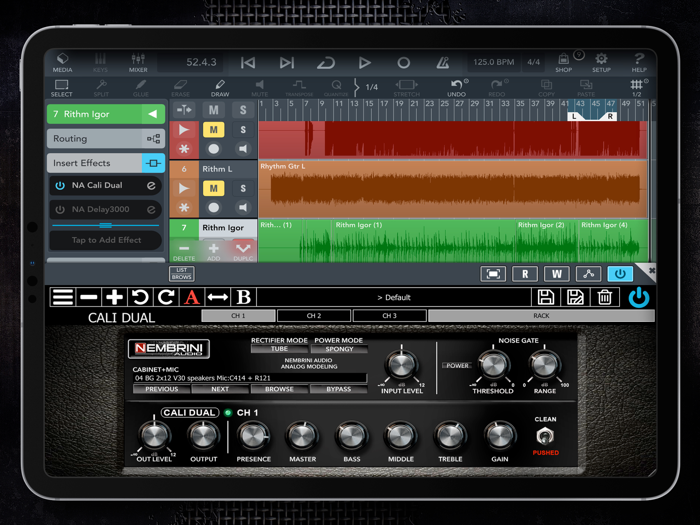The height and width of the screenshot is (525, 700).
Task: Open the RACK tab
Action: click(x=542, y=316)
